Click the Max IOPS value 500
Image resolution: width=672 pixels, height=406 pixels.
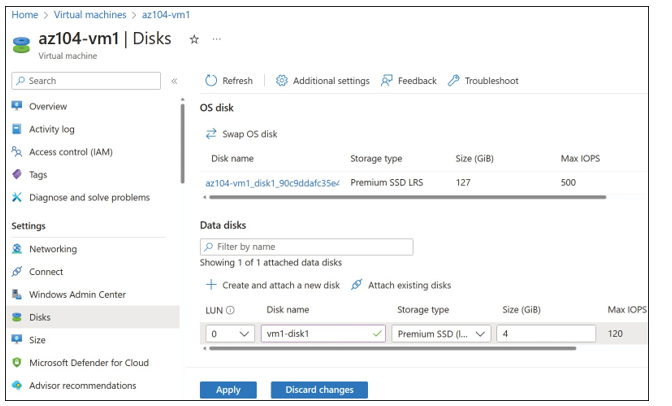568,183
